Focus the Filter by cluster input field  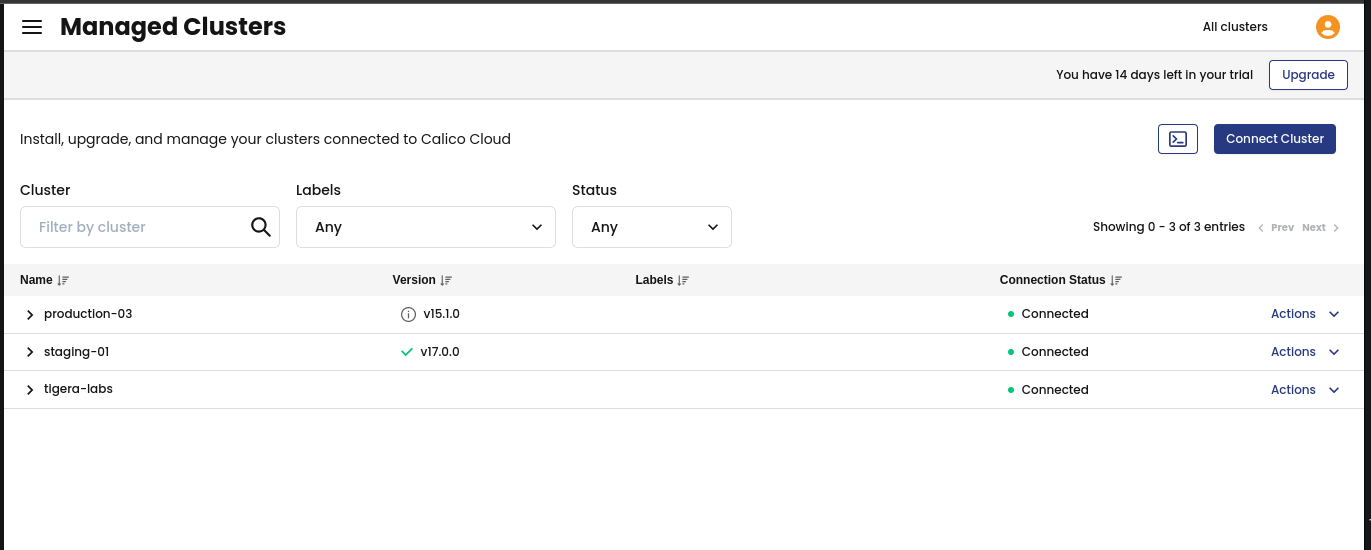(135, 227)
